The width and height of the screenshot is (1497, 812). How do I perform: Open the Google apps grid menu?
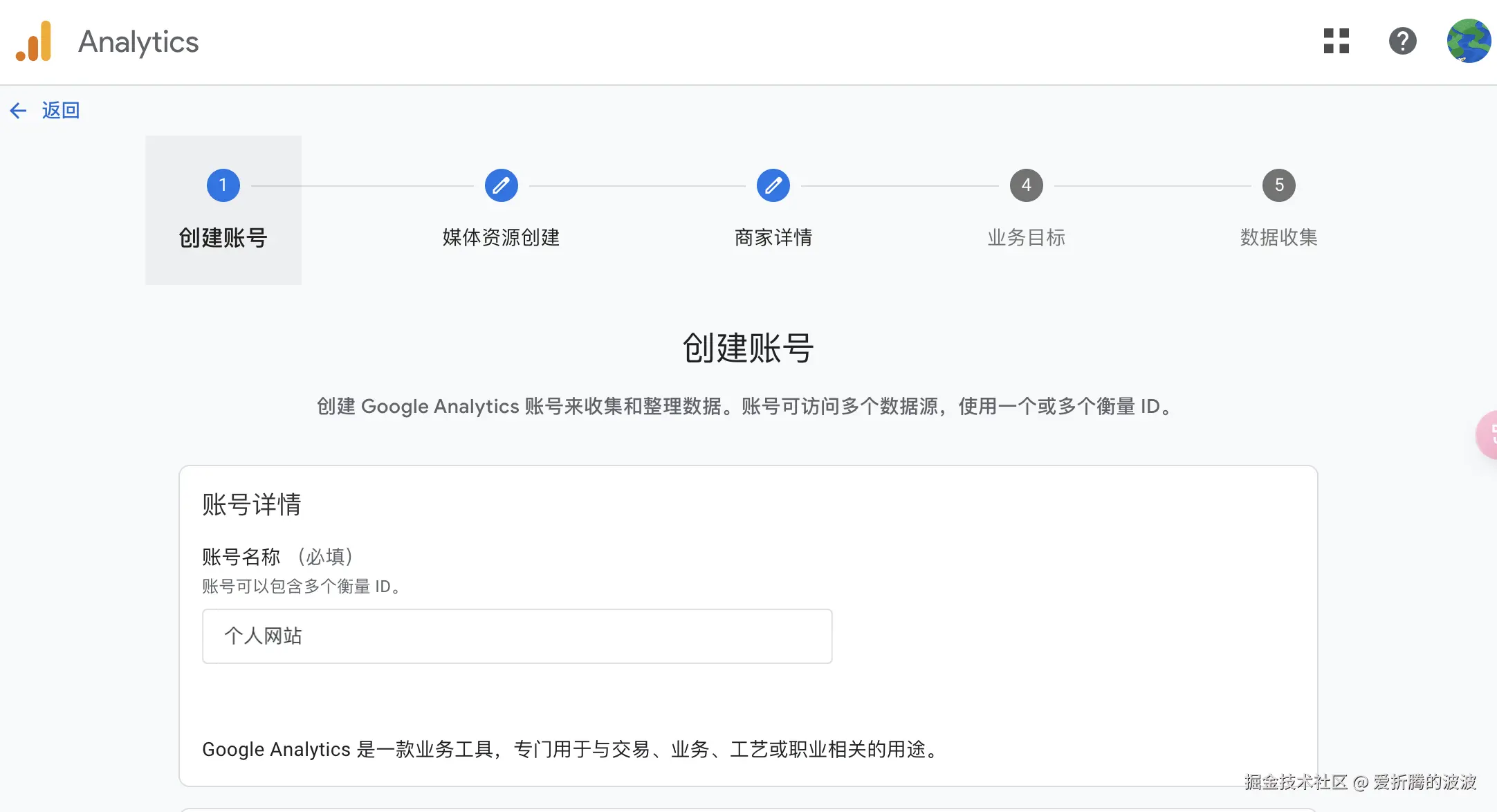coord(1337,41)
